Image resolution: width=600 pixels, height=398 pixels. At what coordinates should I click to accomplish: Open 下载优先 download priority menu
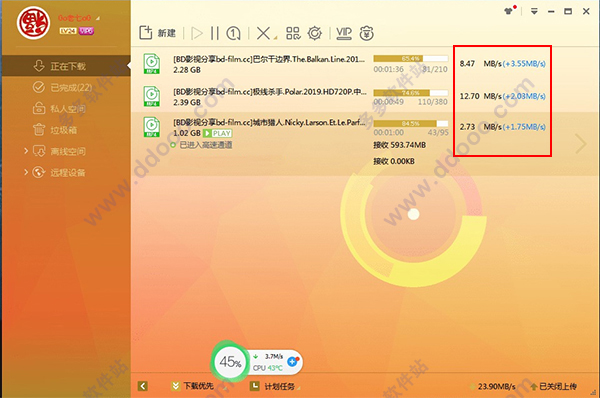[193, 386]
